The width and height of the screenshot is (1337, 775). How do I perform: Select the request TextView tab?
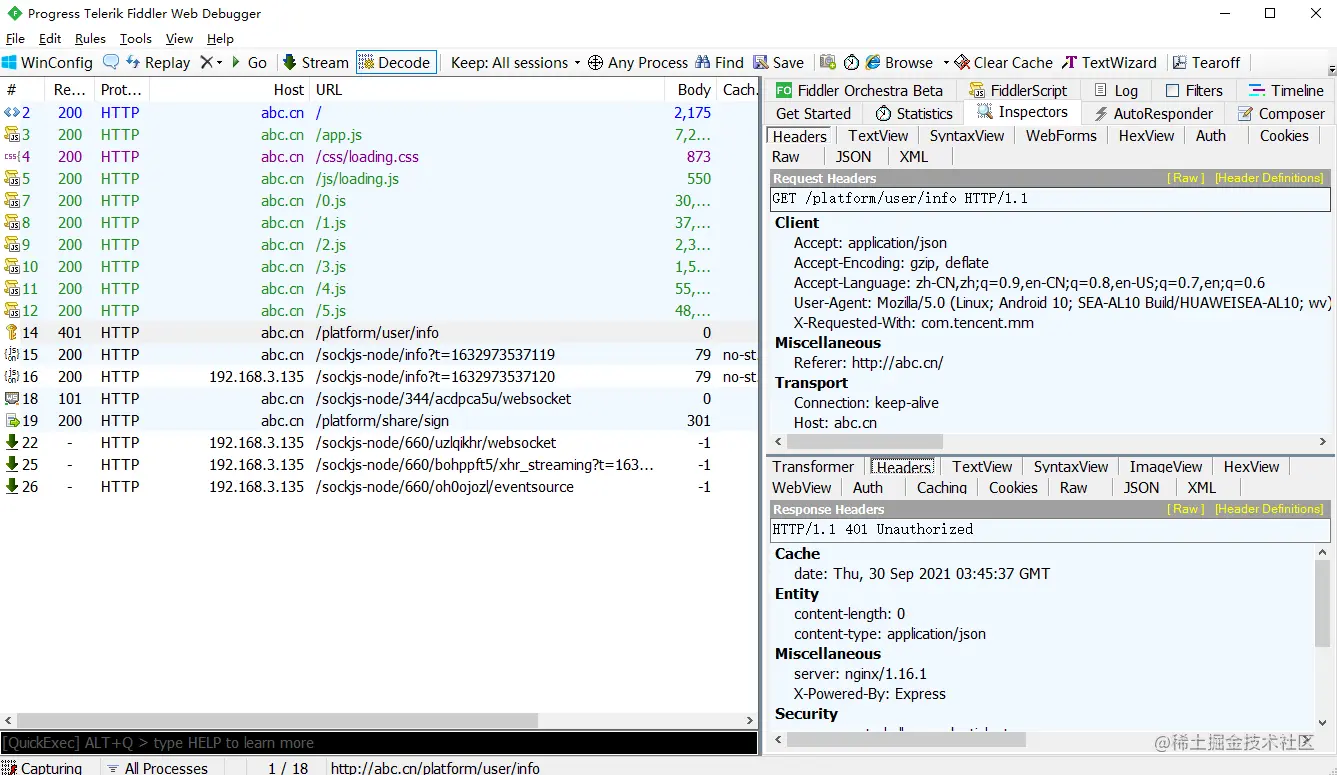[878, 136]
